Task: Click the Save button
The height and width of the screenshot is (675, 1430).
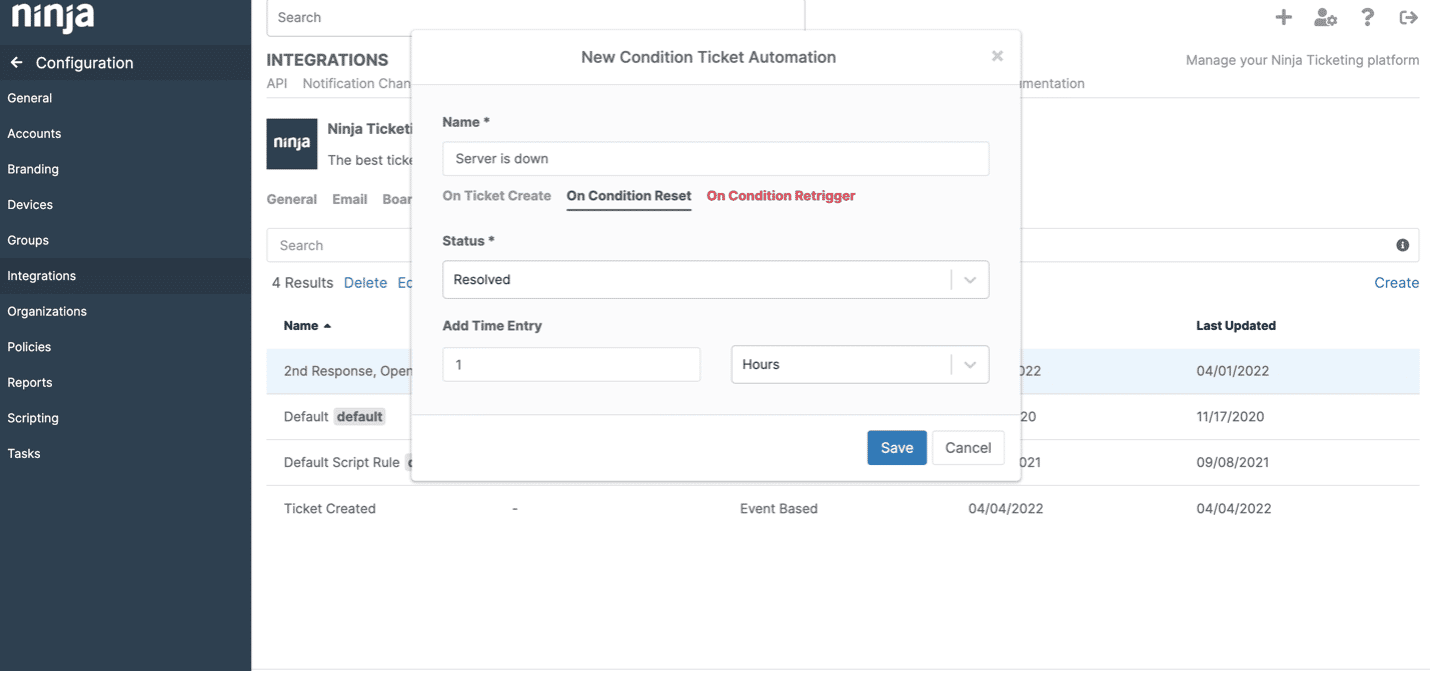Action: (897, 447)
